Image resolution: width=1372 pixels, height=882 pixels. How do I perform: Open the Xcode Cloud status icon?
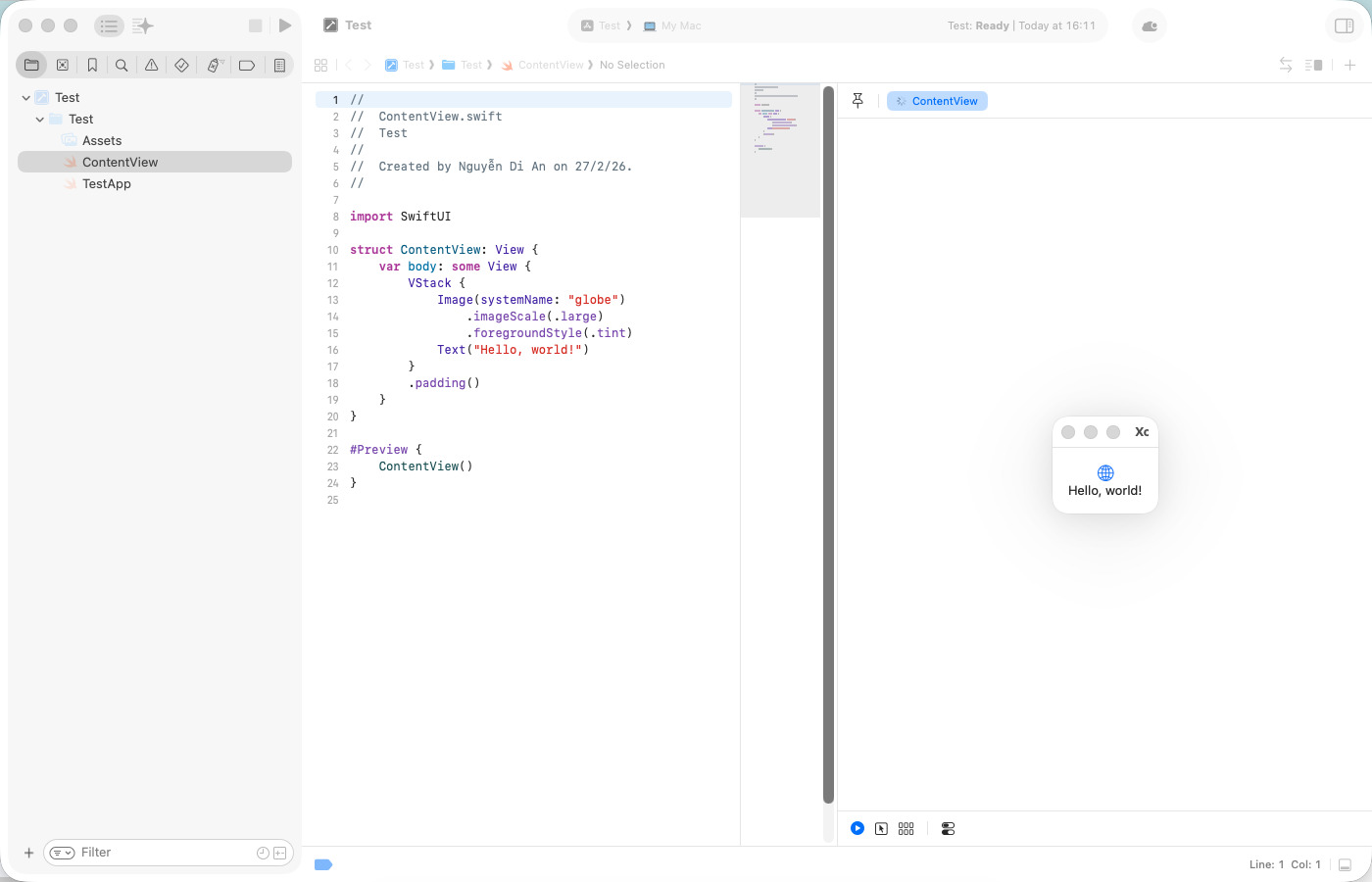pos(1149,25)
